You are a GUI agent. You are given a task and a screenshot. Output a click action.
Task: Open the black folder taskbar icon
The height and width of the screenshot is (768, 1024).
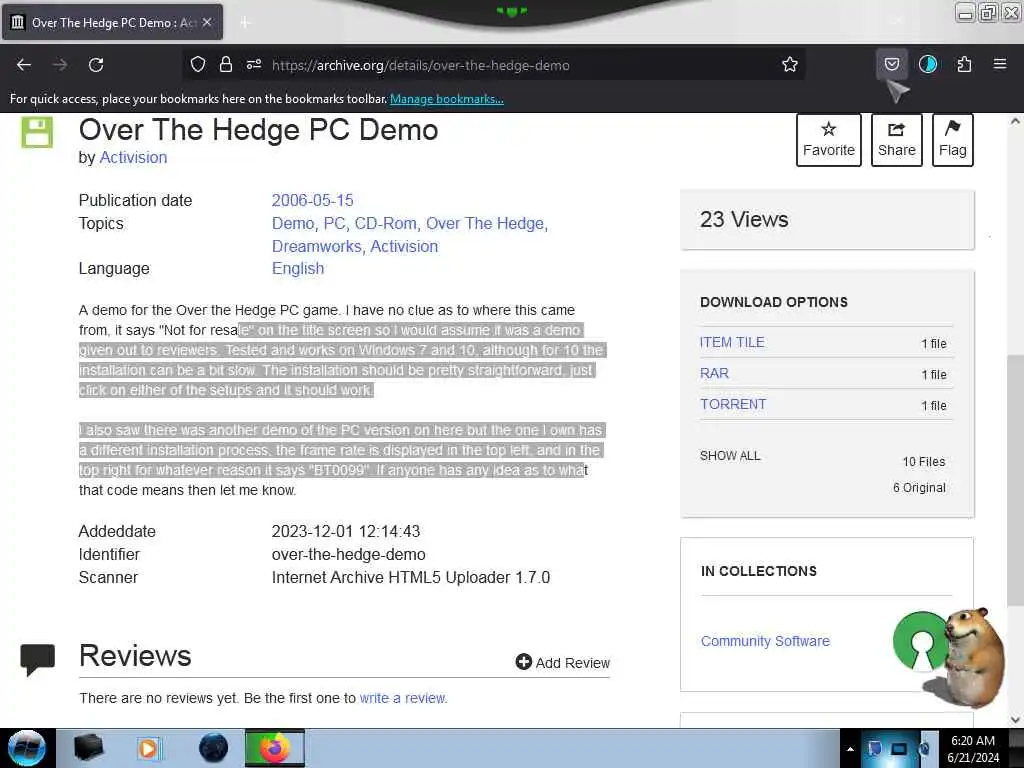(x=89, y=748)
